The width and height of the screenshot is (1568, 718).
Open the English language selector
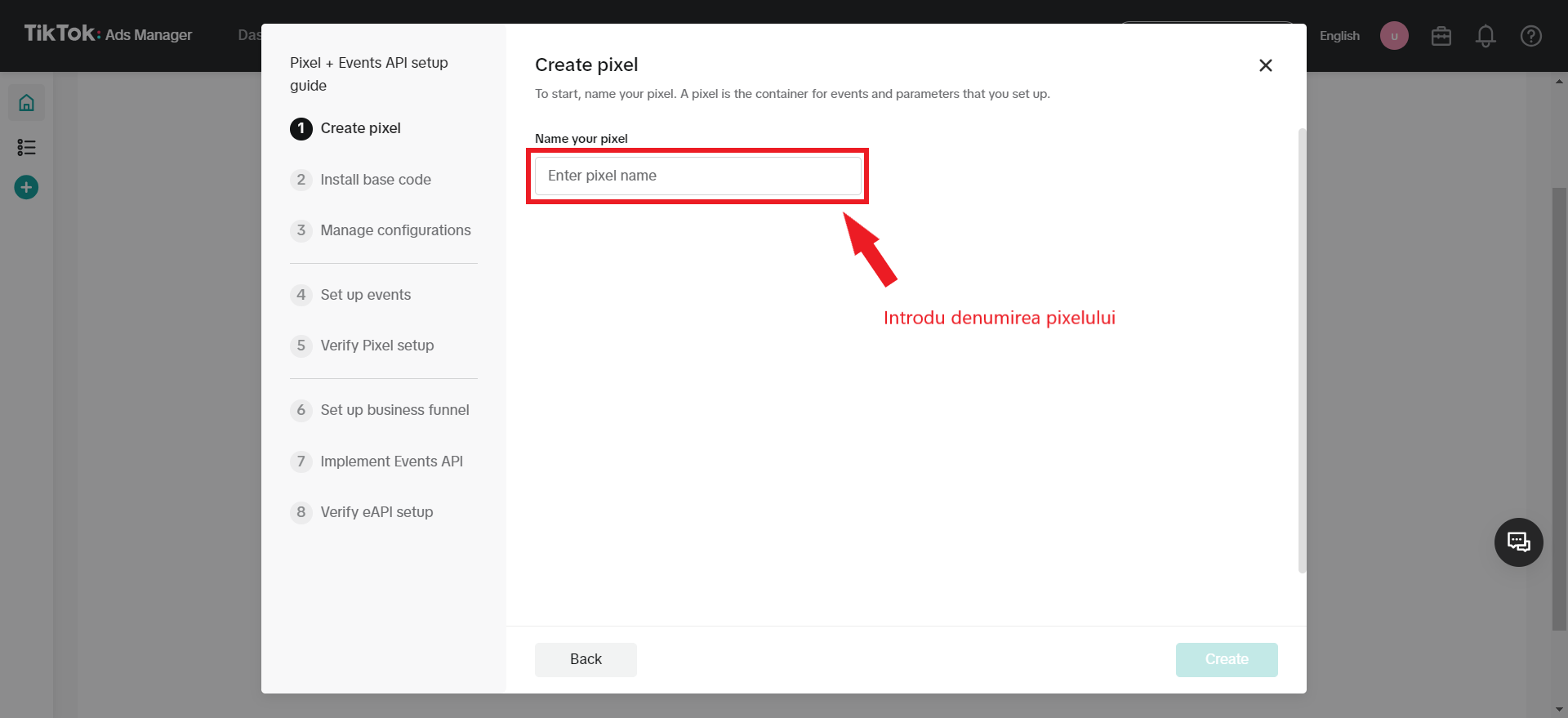(x=1339, y=36)
